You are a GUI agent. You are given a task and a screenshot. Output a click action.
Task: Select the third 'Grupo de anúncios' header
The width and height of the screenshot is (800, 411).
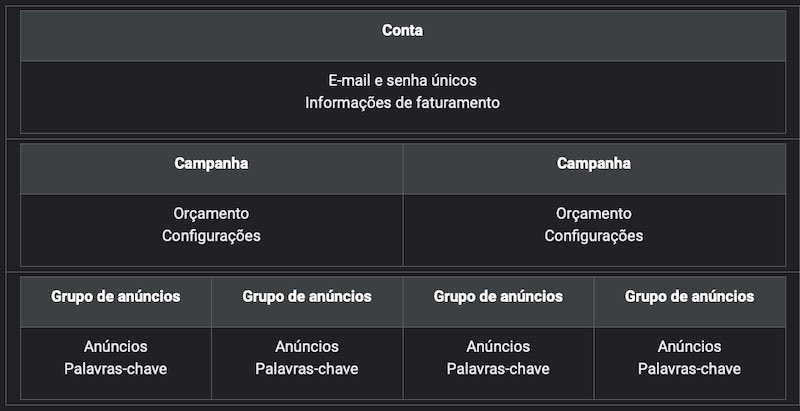click(498, 302)
